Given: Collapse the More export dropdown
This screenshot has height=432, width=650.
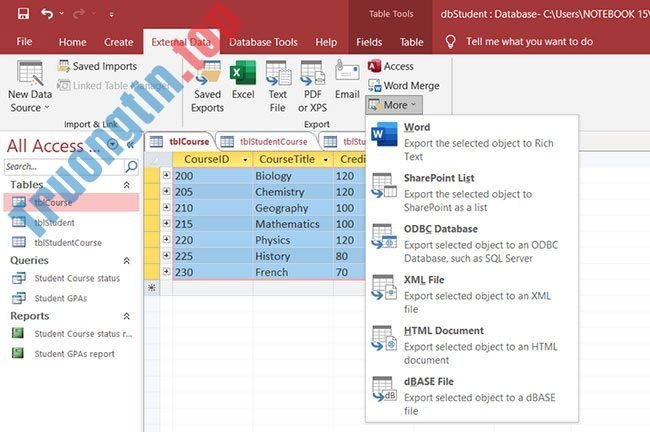Looking at the screenshot, I should (x=394, y=105).
